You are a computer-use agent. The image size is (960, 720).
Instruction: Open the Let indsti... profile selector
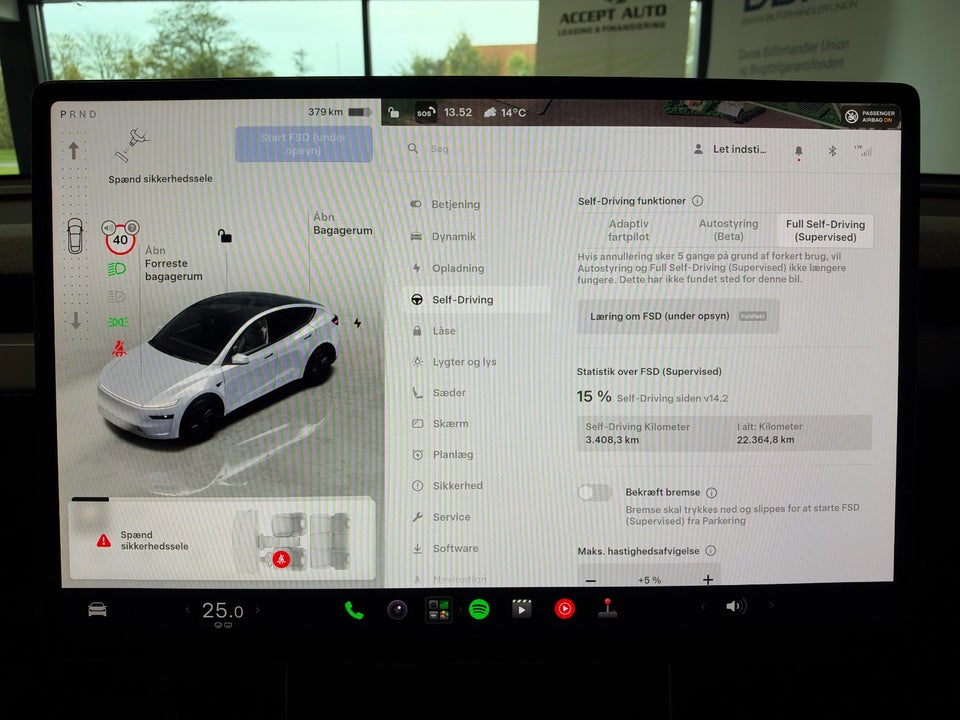tap(730, 149)
